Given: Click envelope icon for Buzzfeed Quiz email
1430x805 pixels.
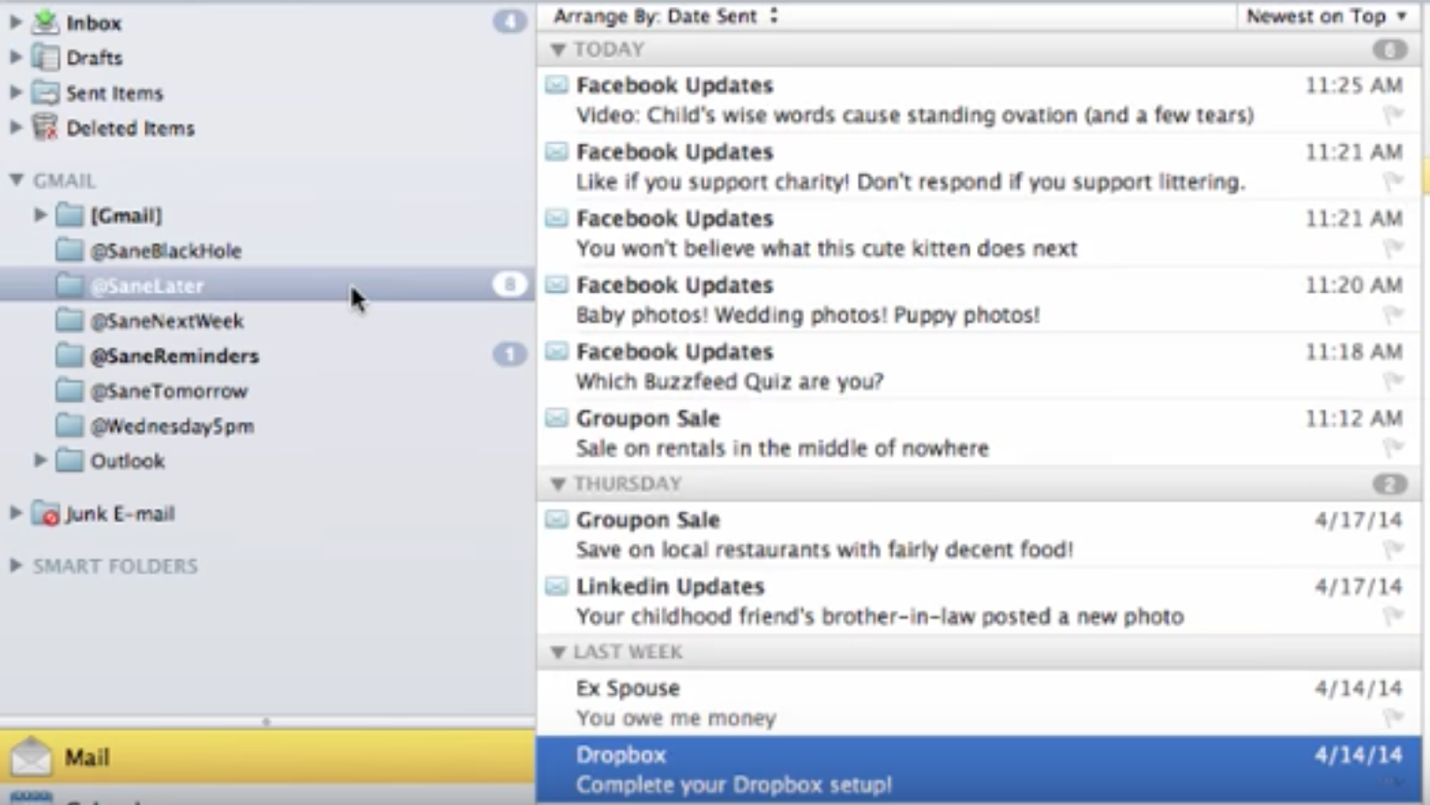Looking at the screenshot, I should 557,352.
